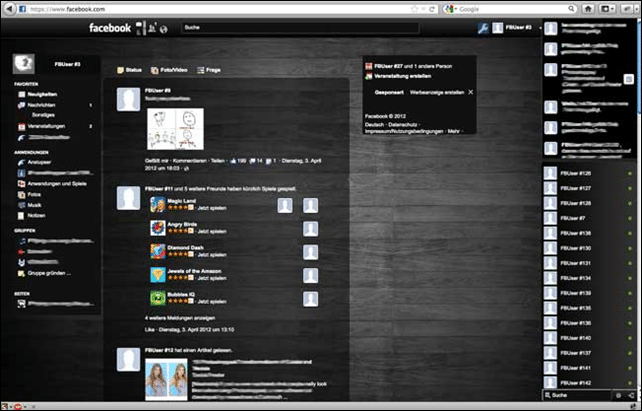The width and height of the screenshot is (642, 411).
Task: Click the Diamond Dash game icon
Action: click(x=158, y=251)
